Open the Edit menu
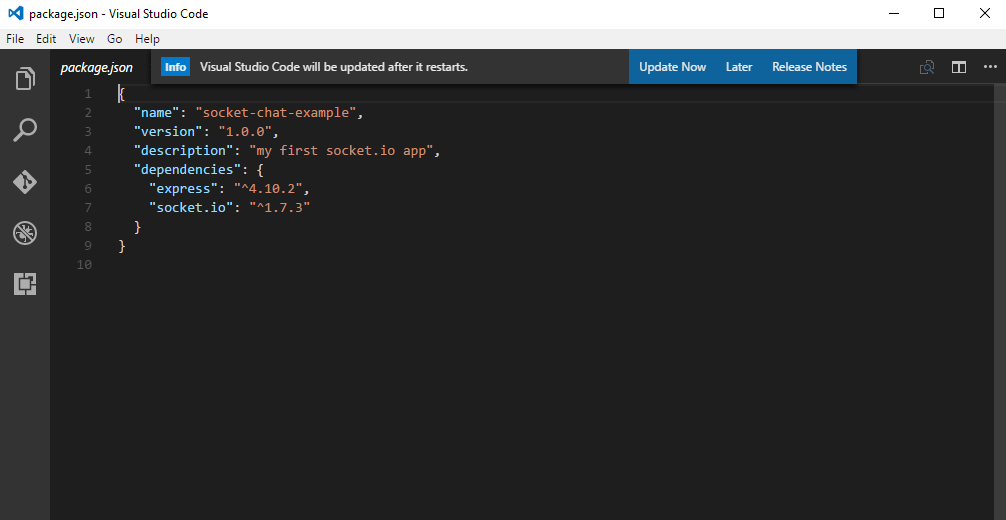This screenshot has height=520, width=1006. coord(46,39)
